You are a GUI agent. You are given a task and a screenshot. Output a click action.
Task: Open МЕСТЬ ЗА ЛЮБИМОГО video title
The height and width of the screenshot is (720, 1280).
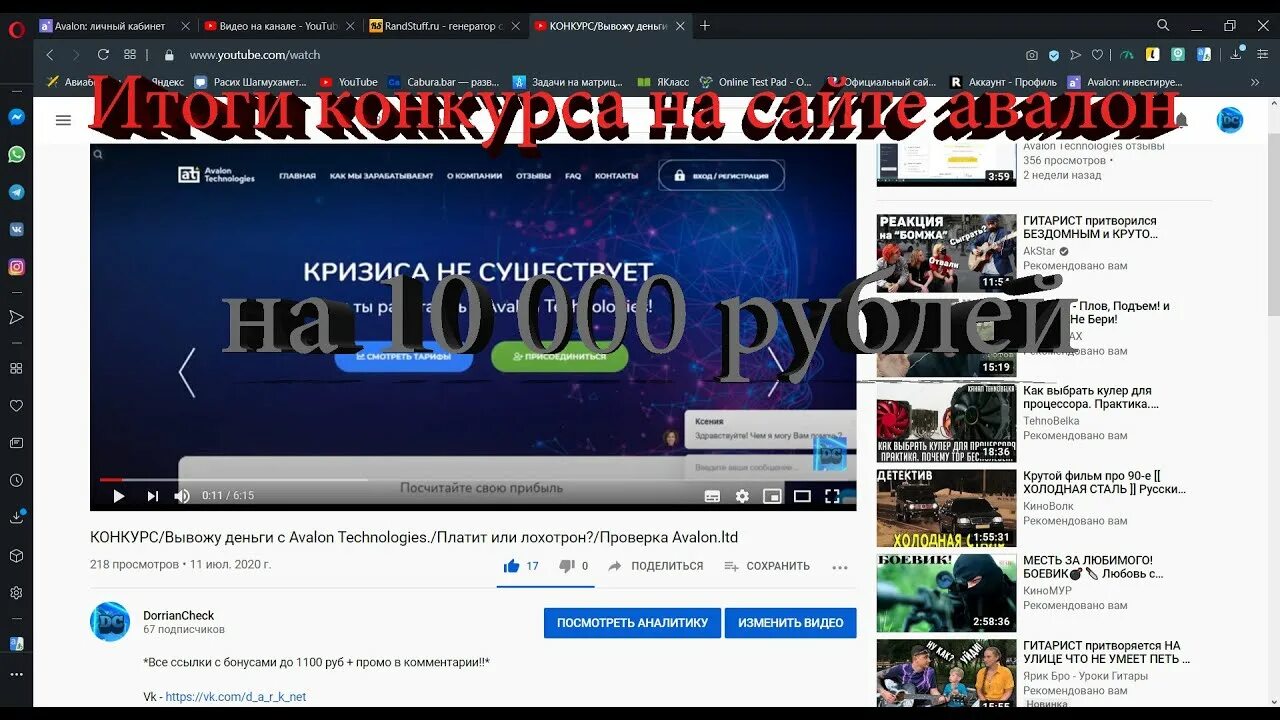coord(1093,567)
